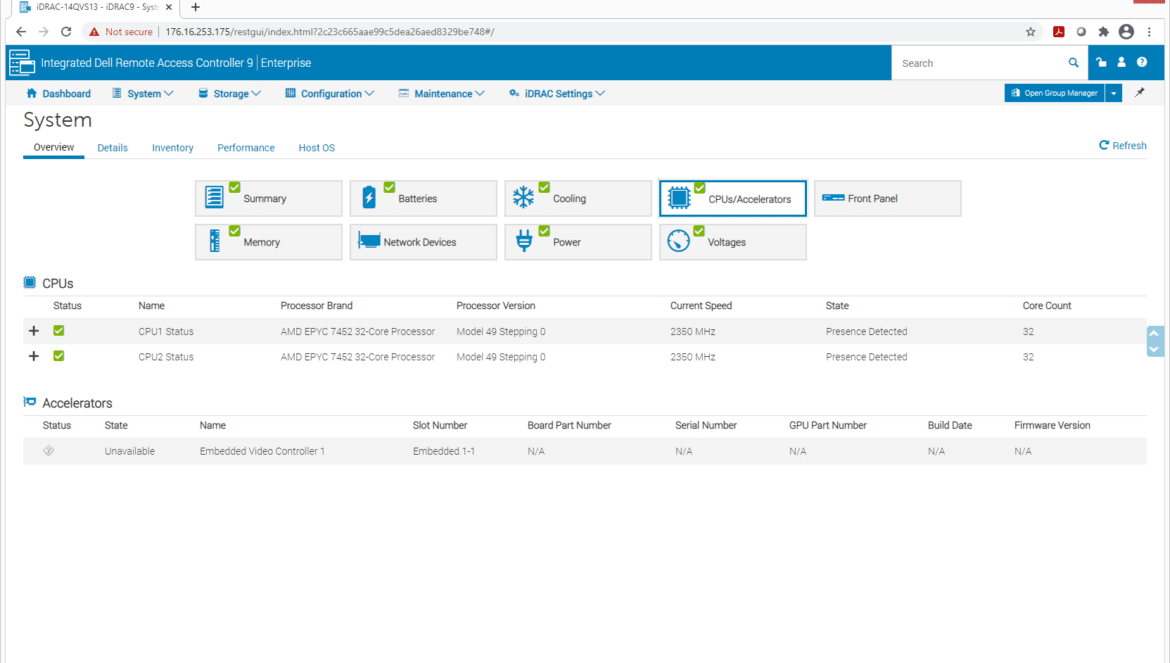Click the Summary list icon
This screenshot has width=1170, height=663.
214,197
